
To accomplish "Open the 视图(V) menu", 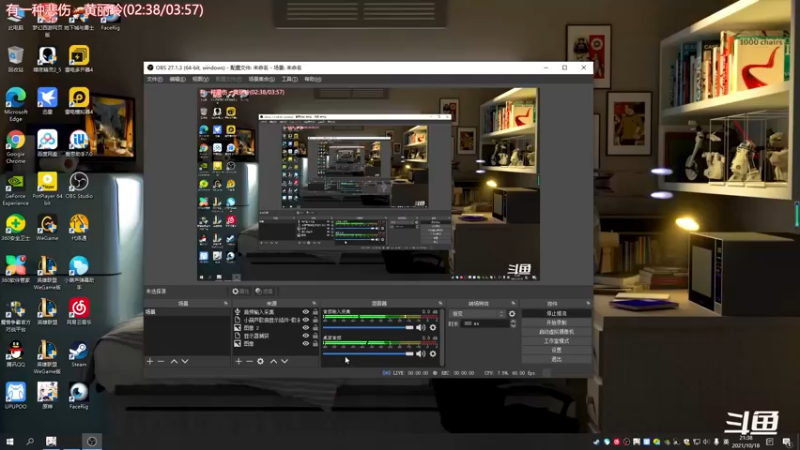I will [x=201, y=79].
